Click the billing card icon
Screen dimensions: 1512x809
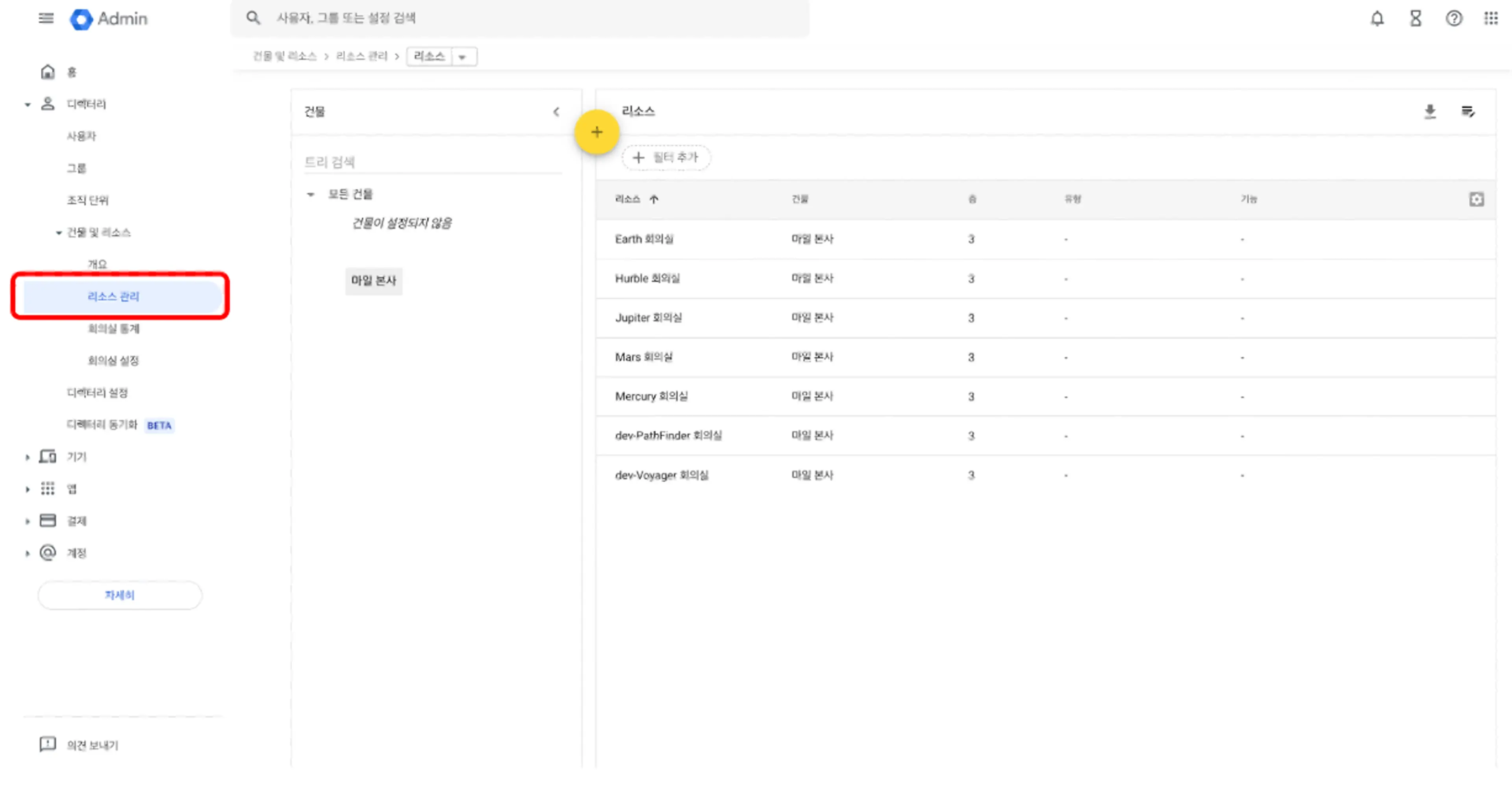[x=48, y=521]
